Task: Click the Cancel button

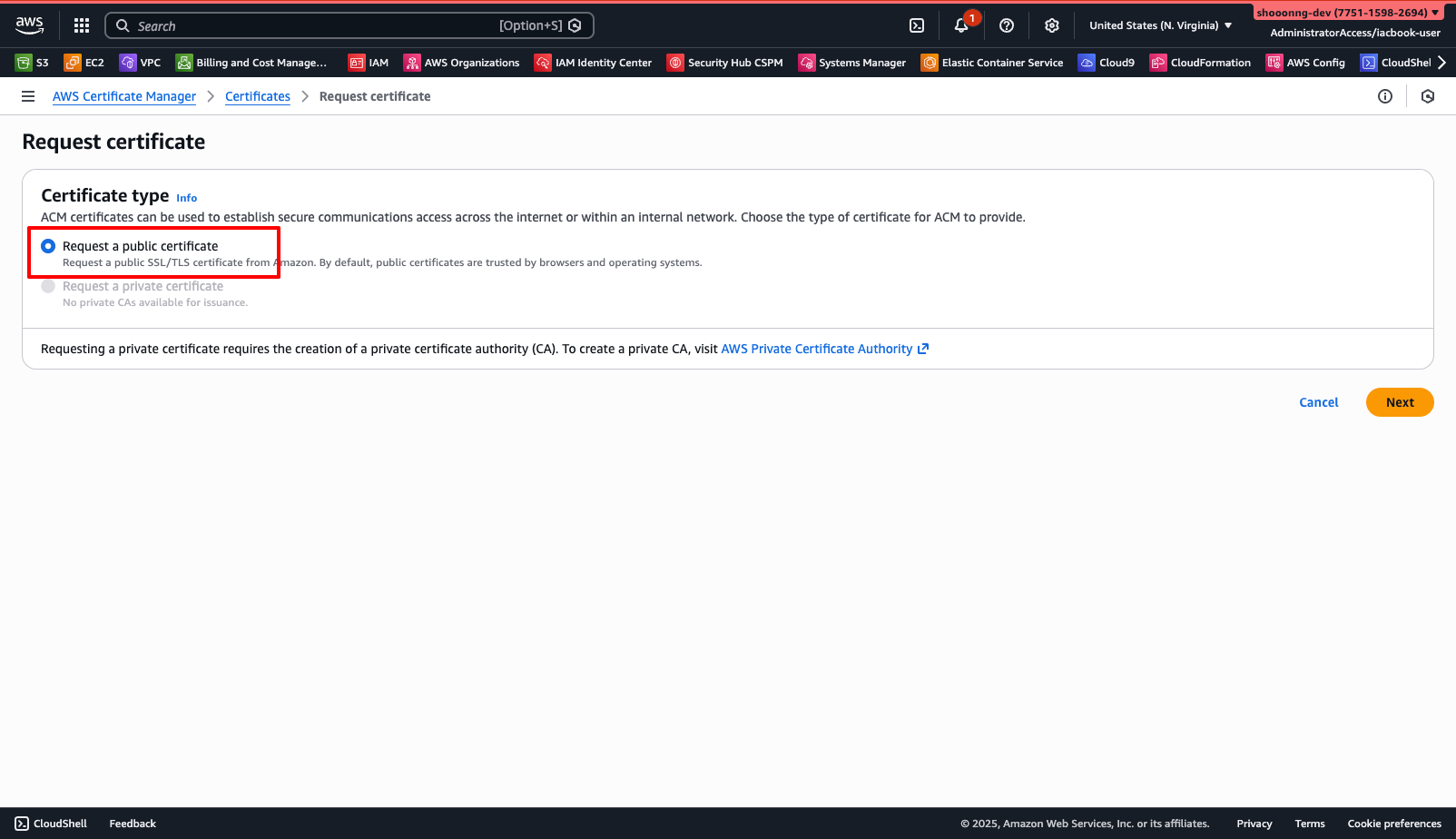Action: (x=1318, y=402)
